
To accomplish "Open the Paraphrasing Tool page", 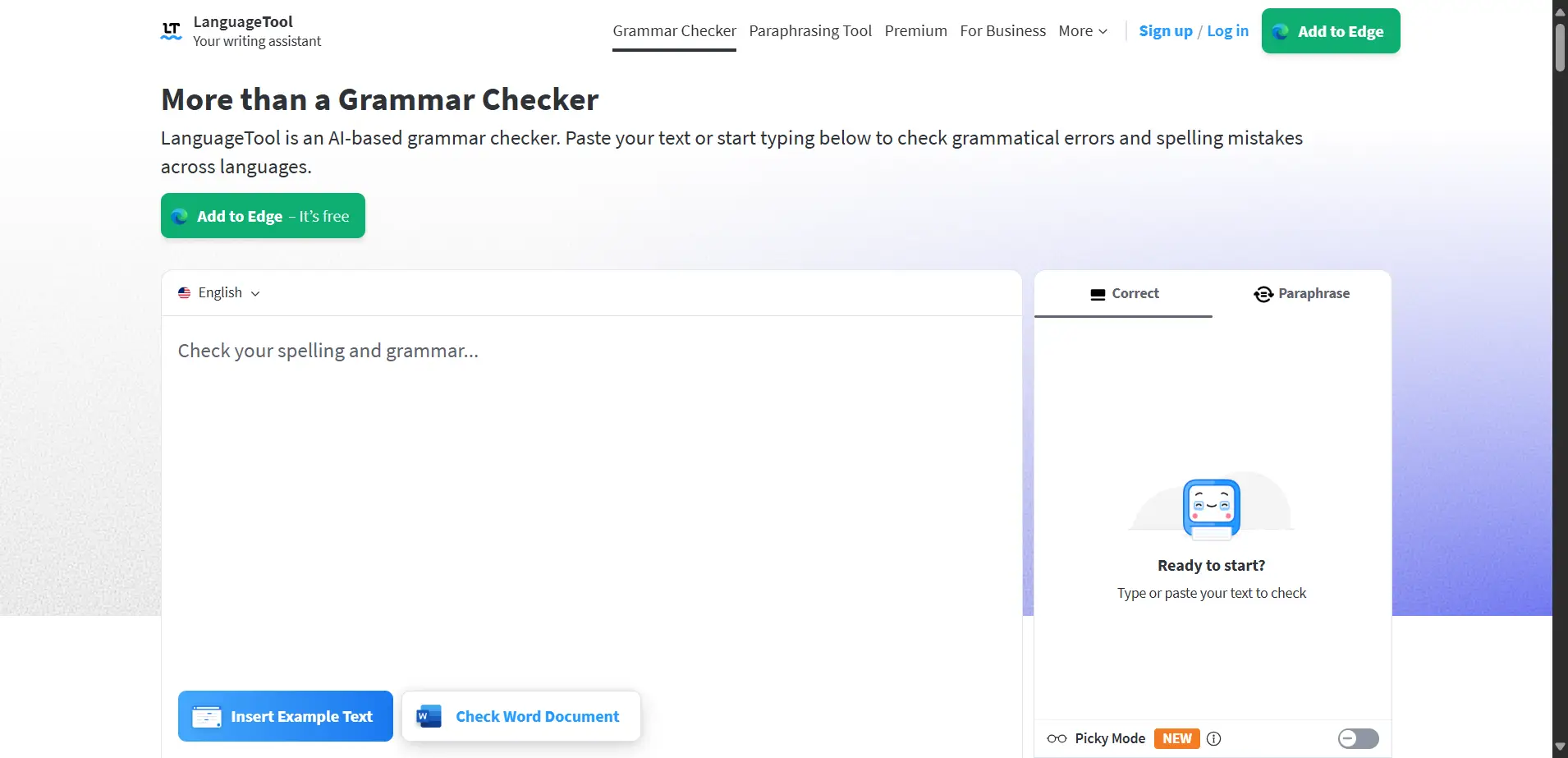I will (x=810, y=31).
